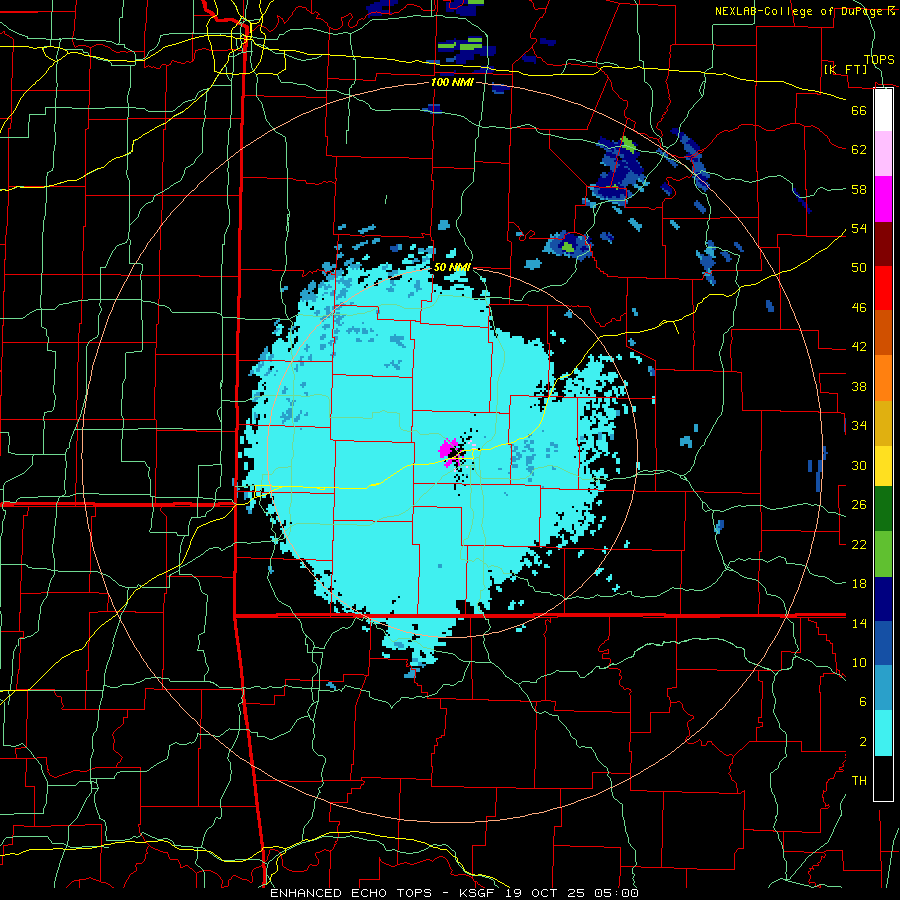The height and width of the screenshot is (900, 900).
Task: Click the TH threshold legend label
Action: (x=859, y=781)
